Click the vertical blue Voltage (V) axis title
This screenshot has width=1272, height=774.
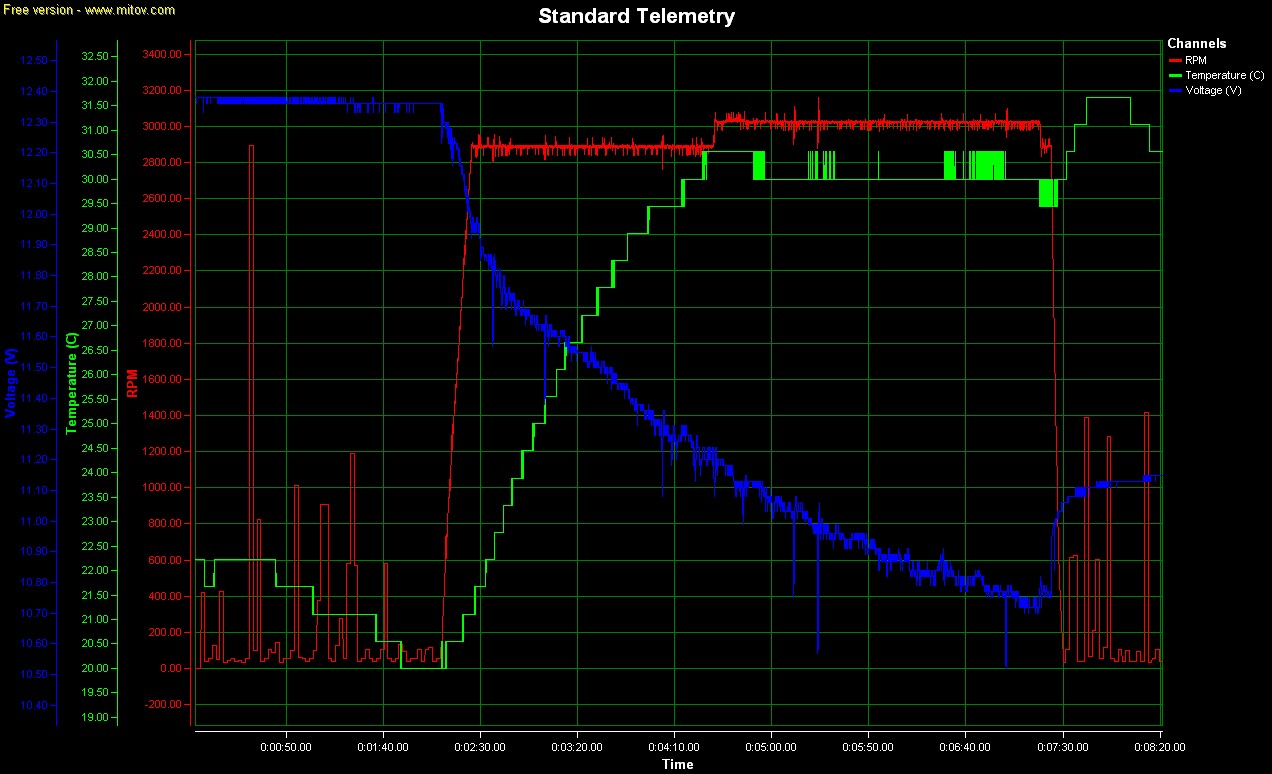pos(10,383)
